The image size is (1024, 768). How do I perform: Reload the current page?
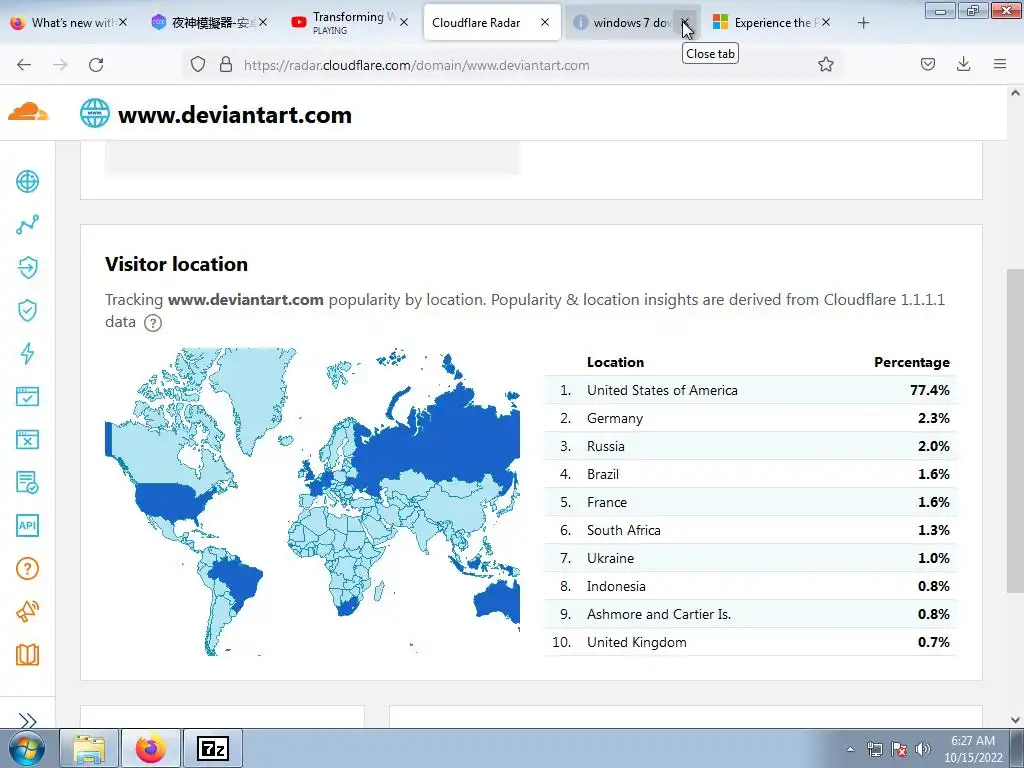tap(96, 64)
